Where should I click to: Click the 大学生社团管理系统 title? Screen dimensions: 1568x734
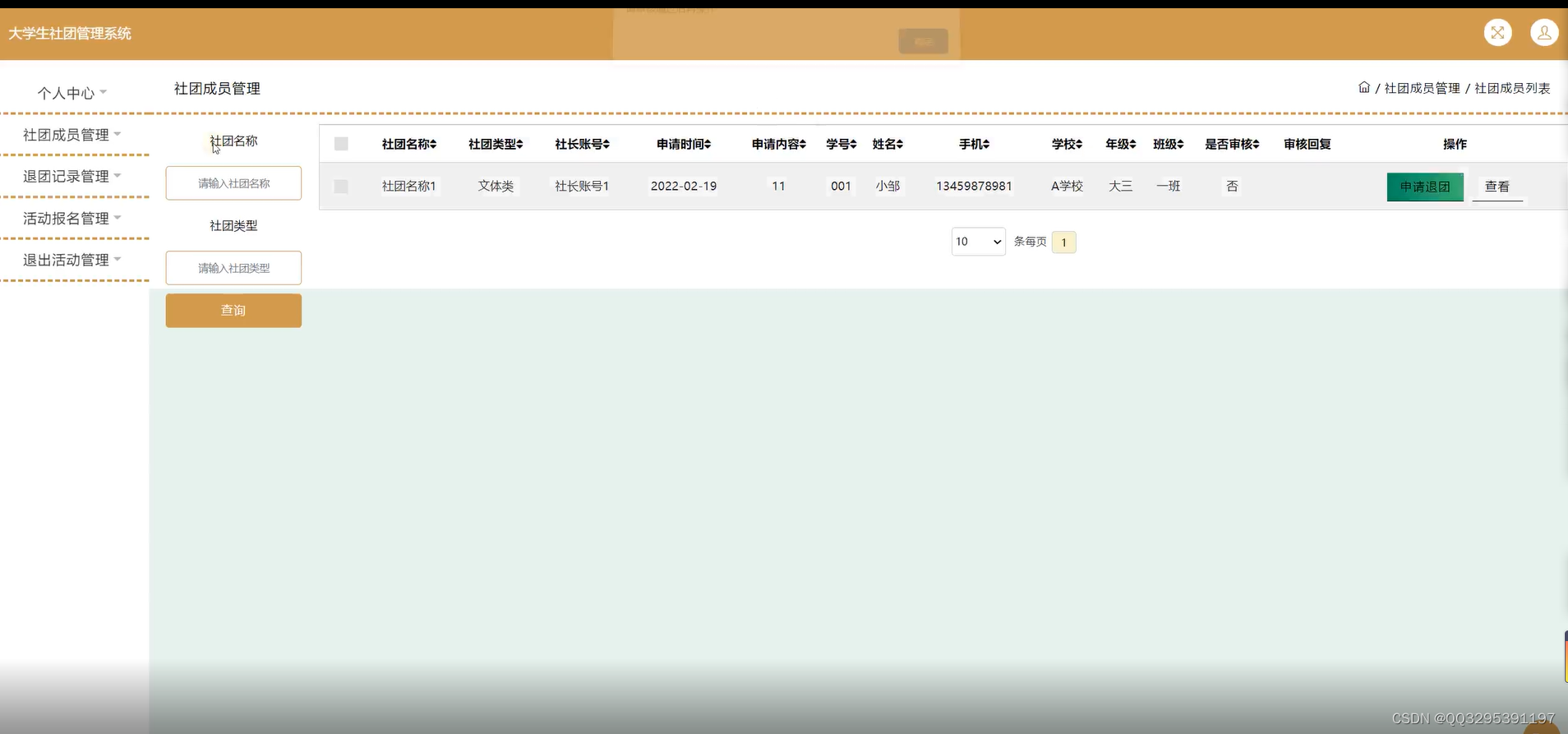tap(70, 34)
